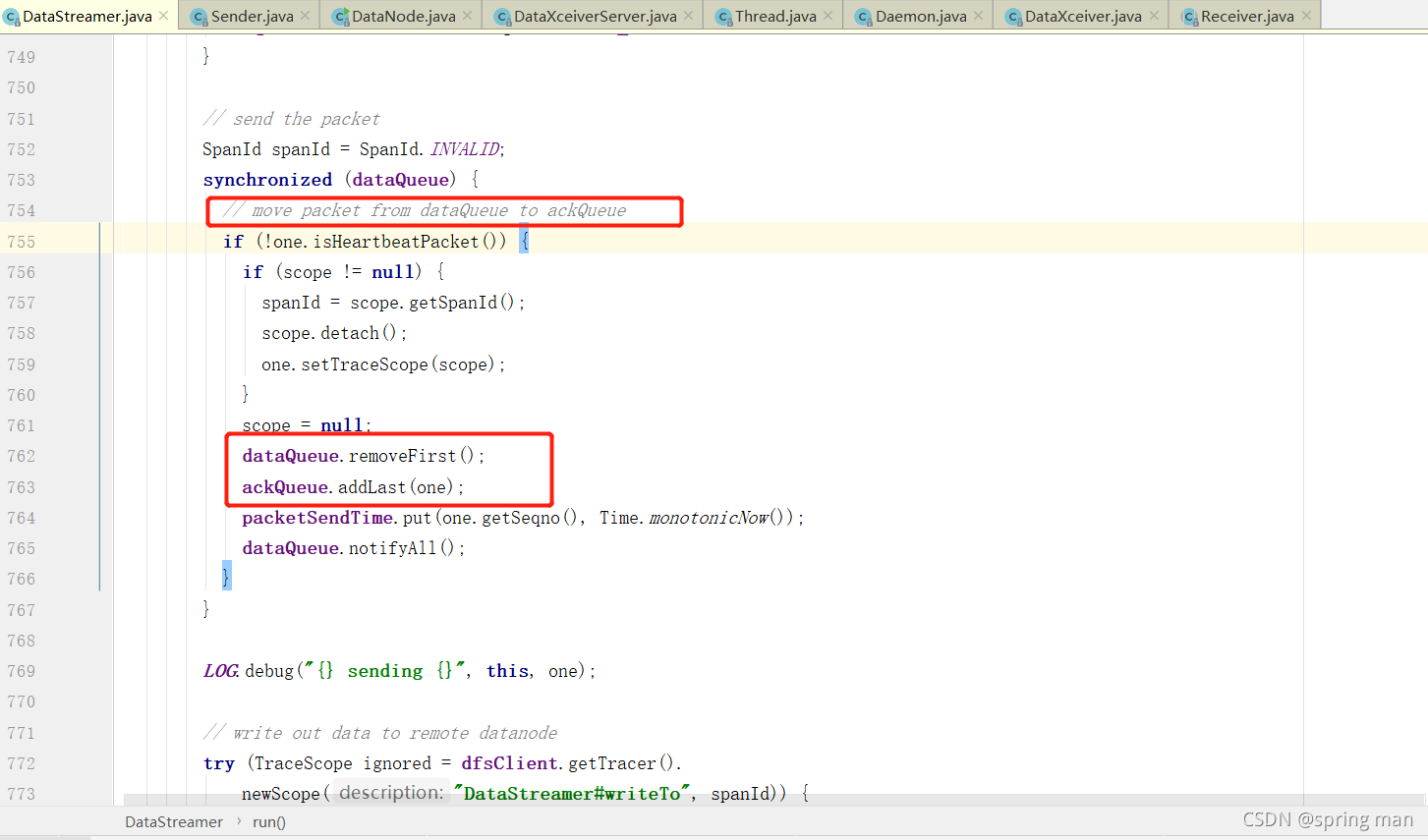This screenshot has width=1428, height=840.
Task: Click line number 755 in the gutter
Action: pyautogui.click(x=21, y=242)
